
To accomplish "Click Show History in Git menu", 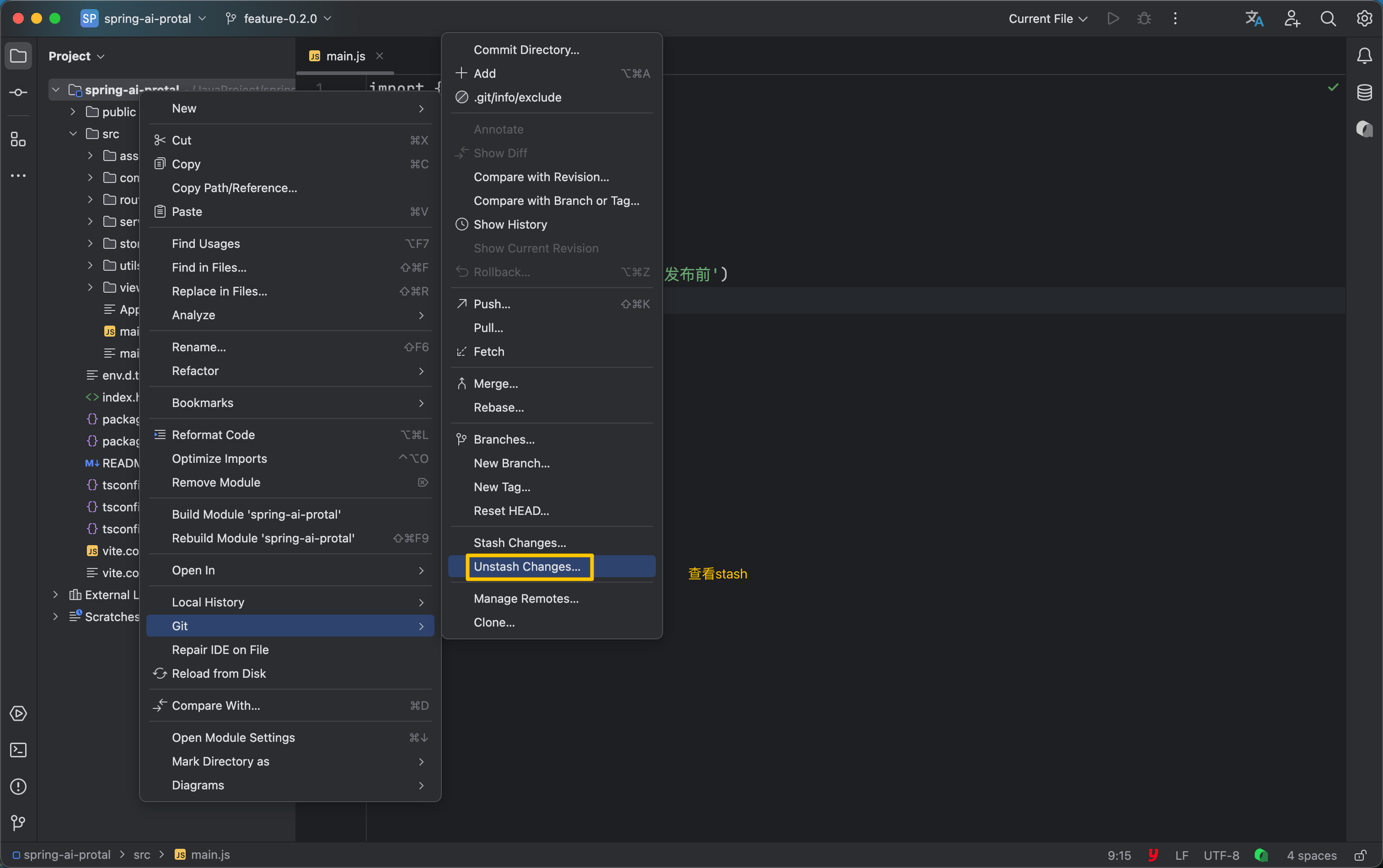I will [x=510, y=225].
